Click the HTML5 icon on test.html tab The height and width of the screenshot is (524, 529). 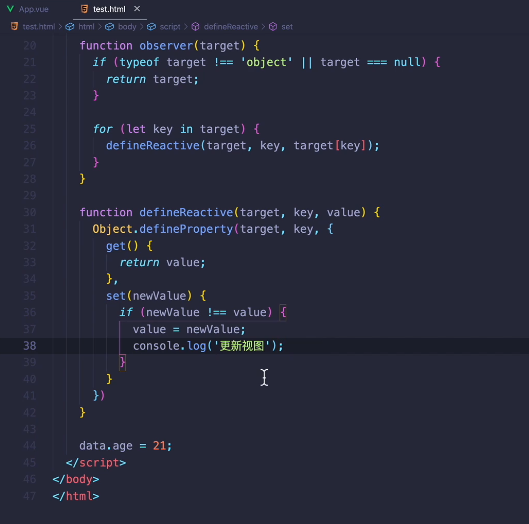click(x=84, y=9)
